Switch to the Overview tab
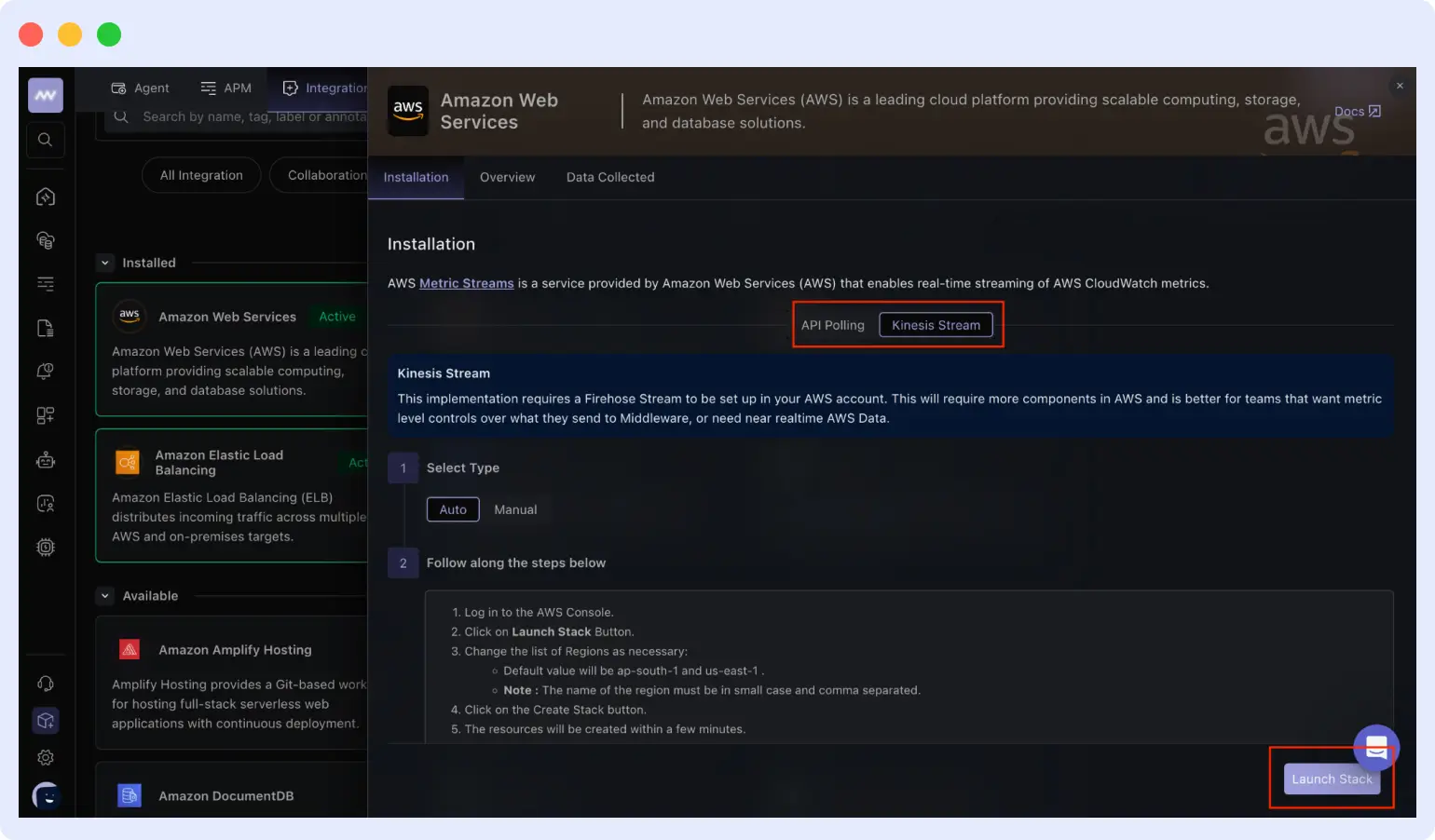 pyautogui.click(x=507, y=177)
